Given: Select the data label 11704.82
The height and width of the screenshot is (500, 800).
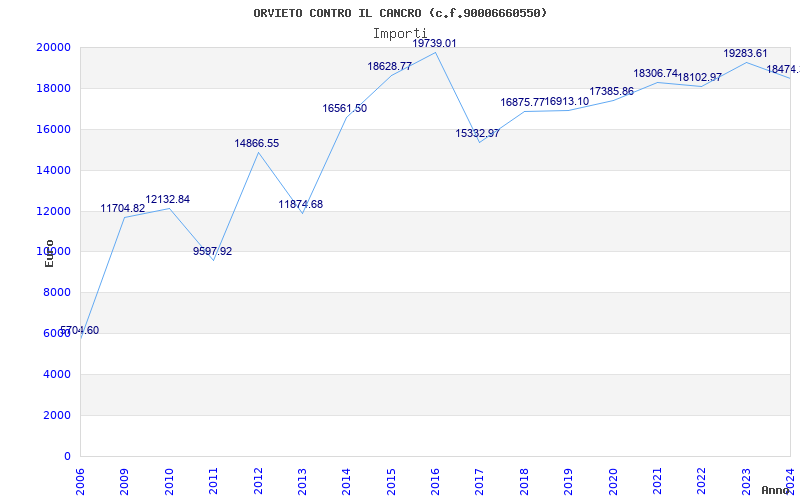Looking at the screenshot, I should click(122, 208).
